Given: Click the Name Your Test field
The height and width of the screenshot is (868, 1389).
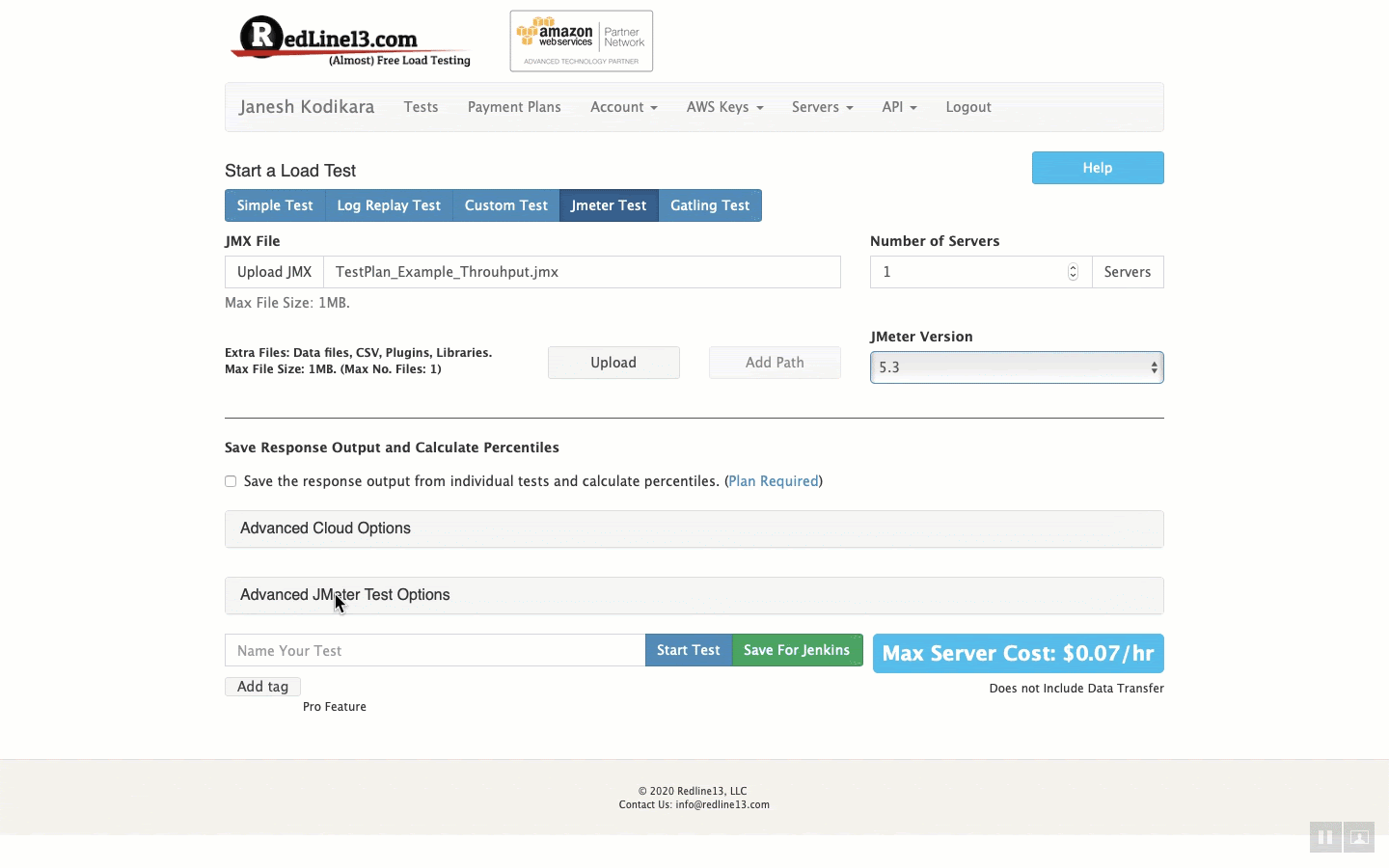Looking at the screenshot, I should tap(435, 650).
